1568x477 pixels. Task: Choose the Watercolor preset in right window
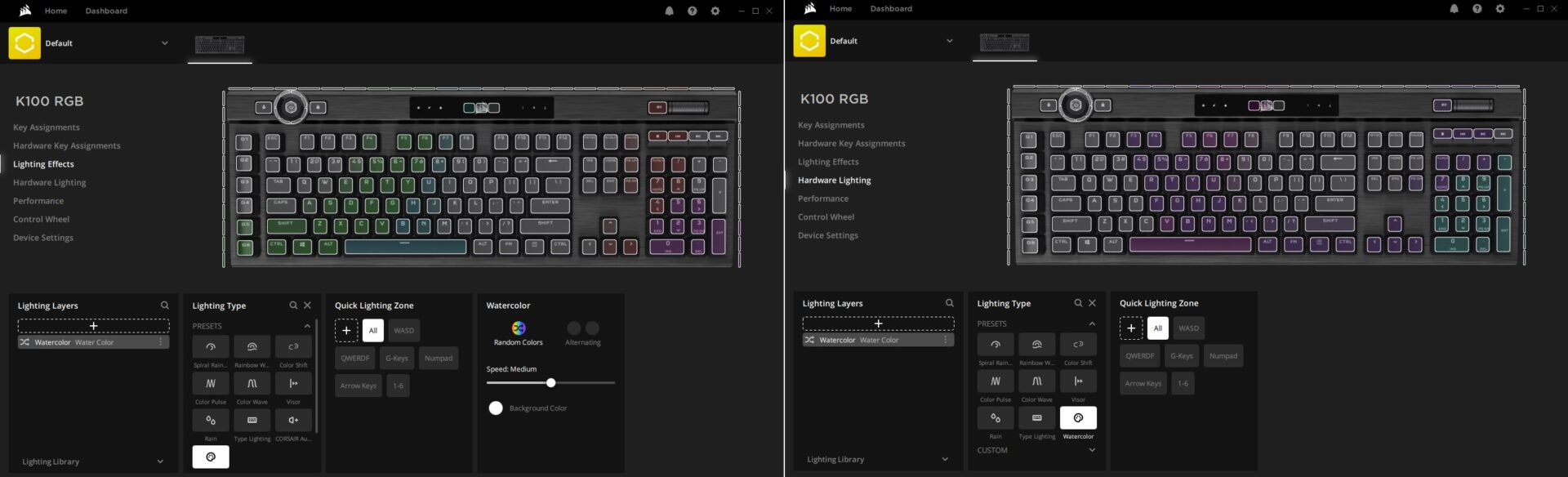pos(1077,418)
